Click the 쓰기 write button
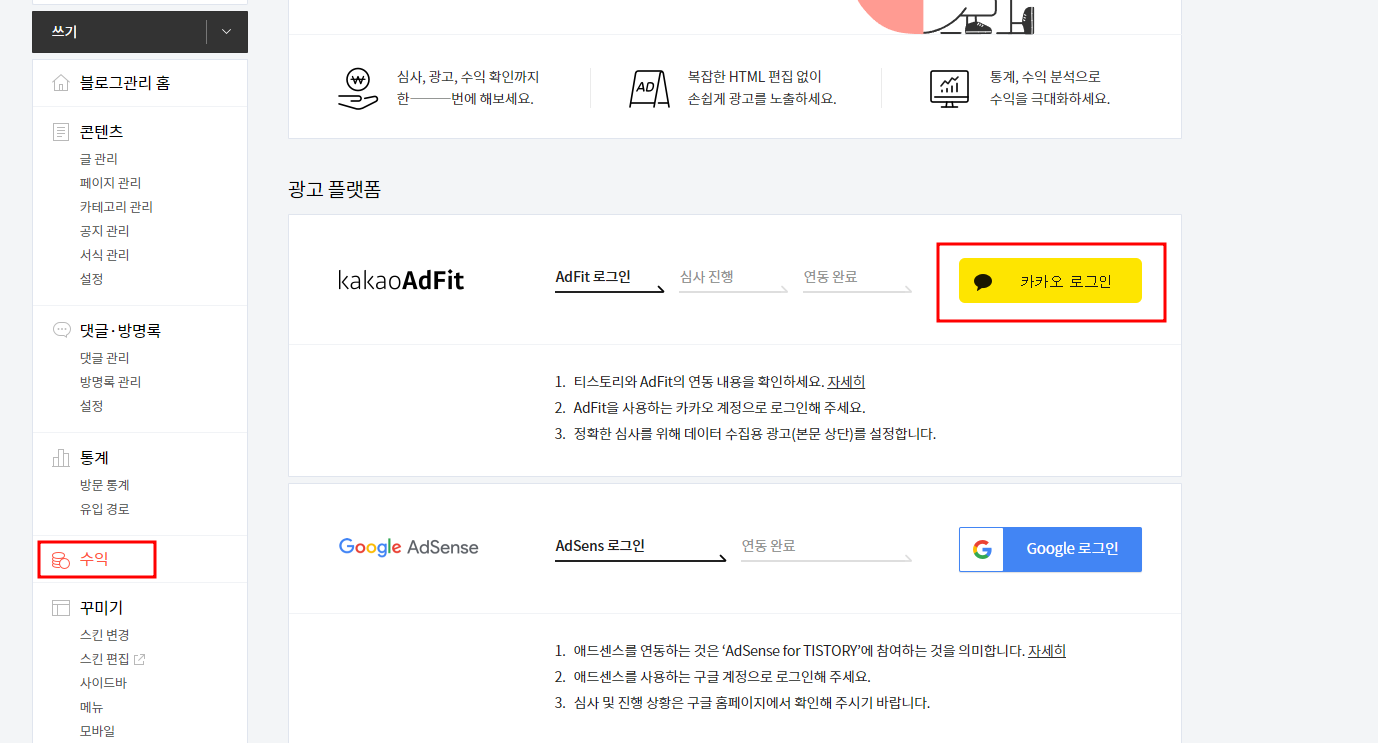The image size is (1378, 743). (x=120, y=32)
